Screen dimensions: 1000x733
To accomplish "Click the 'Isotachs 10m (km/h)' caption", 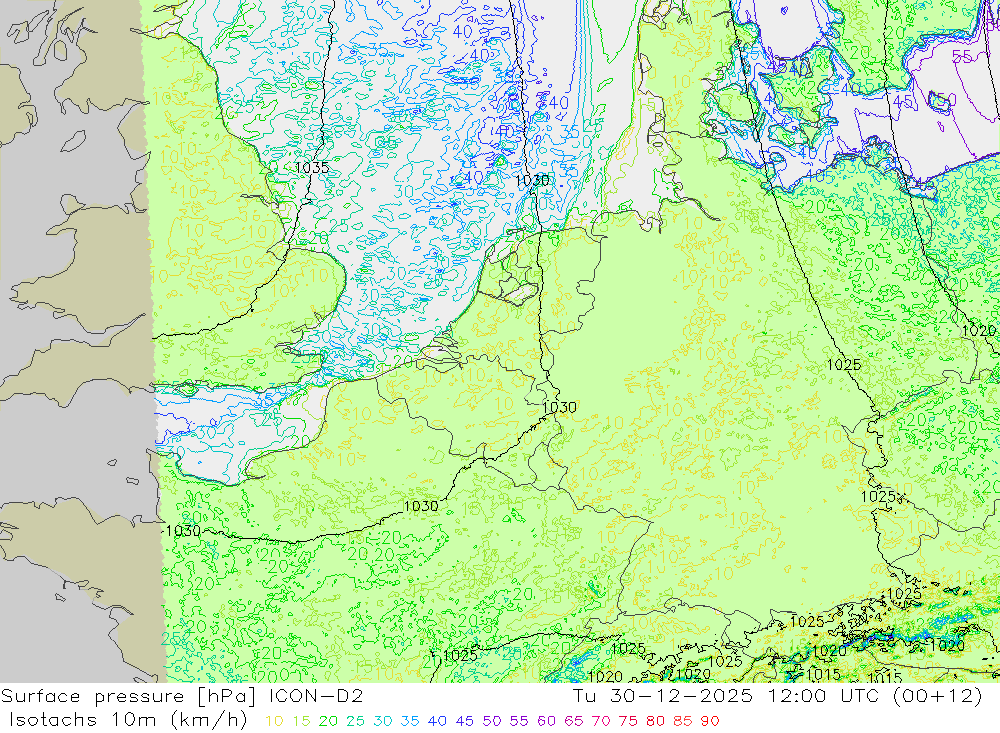I will point(128,720).
